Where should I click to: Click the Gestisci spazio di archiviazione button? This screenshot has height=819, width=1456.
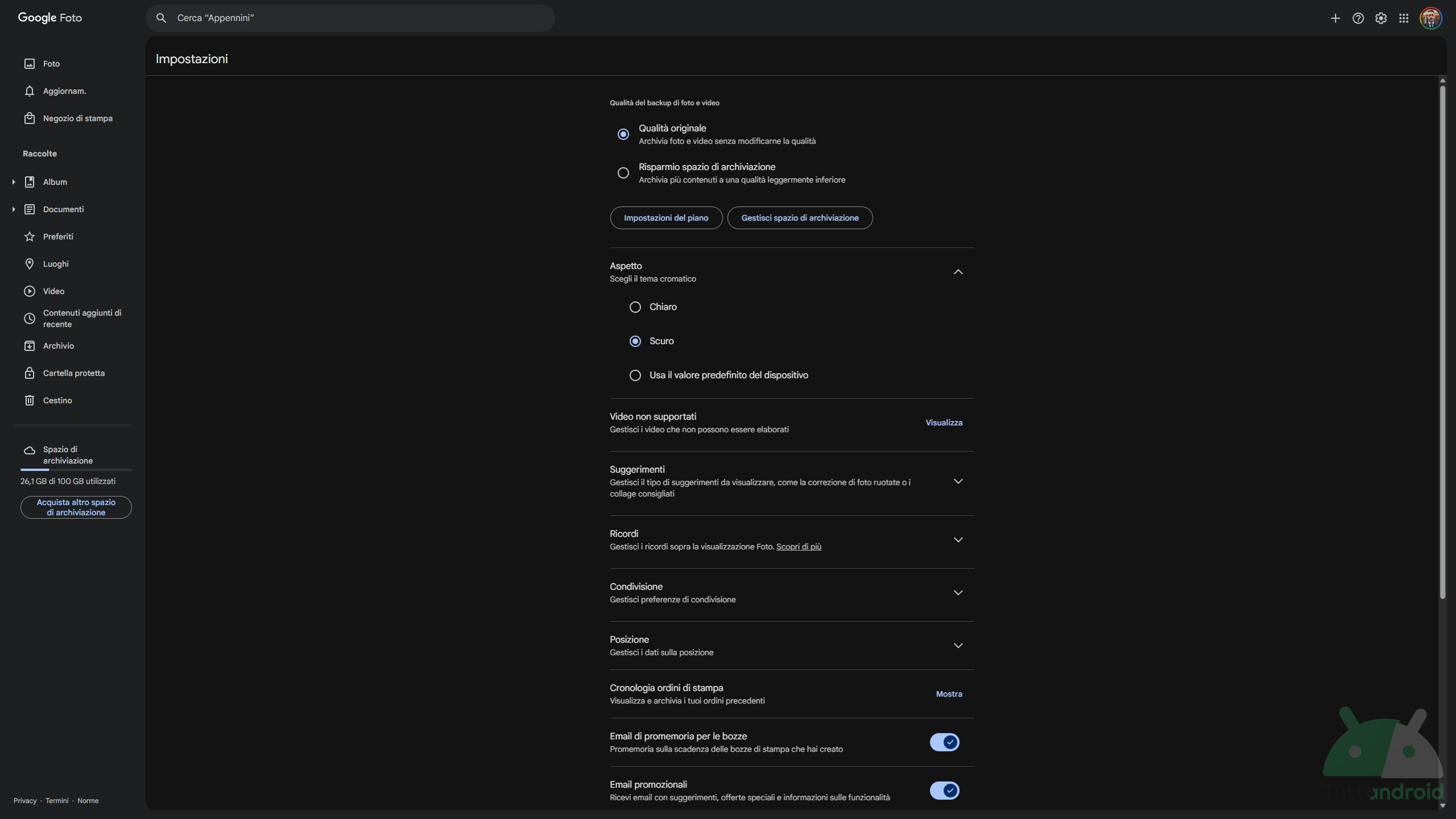800,218
